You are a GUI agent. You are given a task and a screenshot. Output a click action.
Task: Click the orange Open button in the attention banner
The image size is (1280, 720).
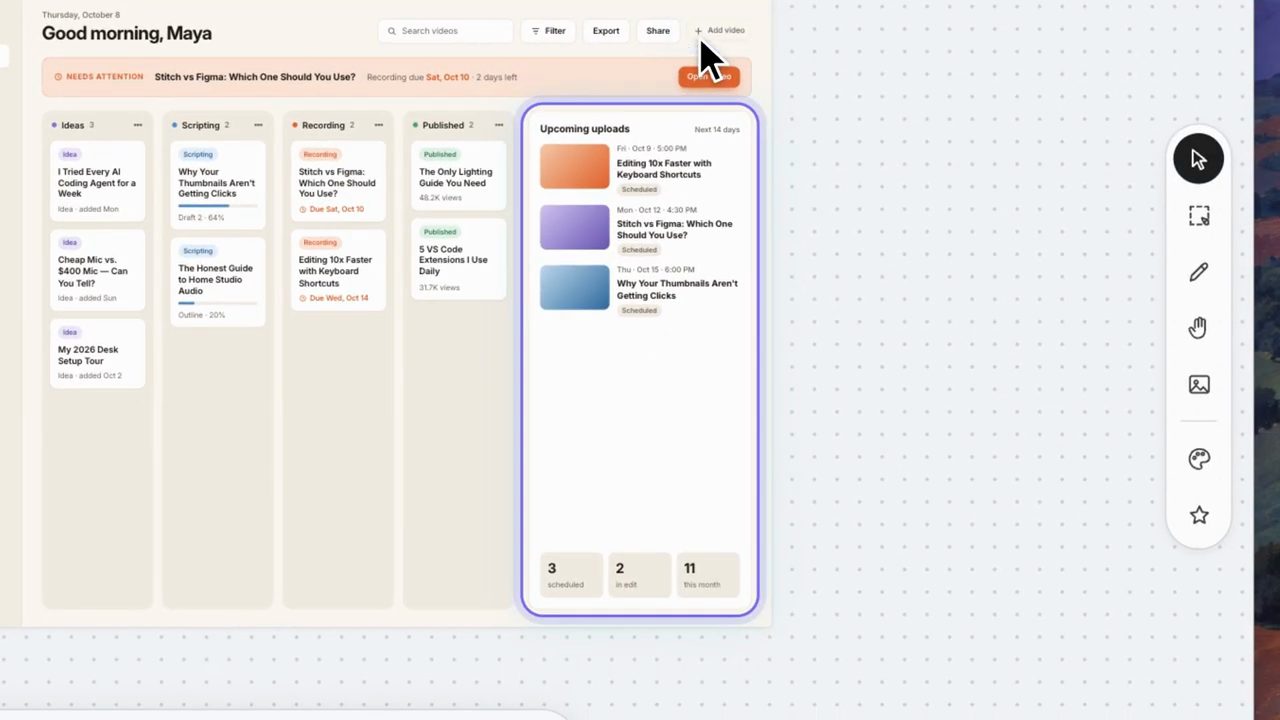coord(709,77)
